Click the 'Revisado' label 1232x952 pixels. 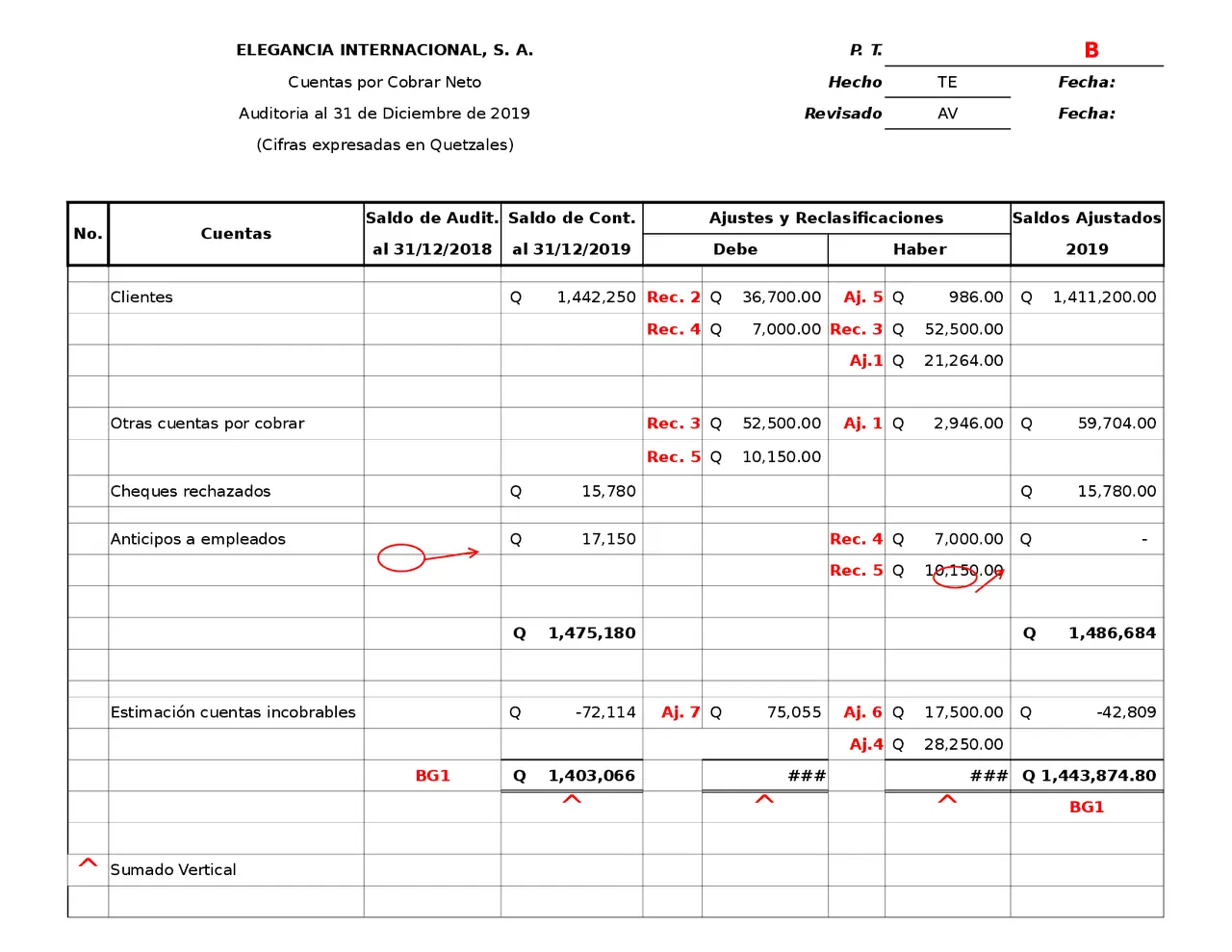[x=843, y=114]
